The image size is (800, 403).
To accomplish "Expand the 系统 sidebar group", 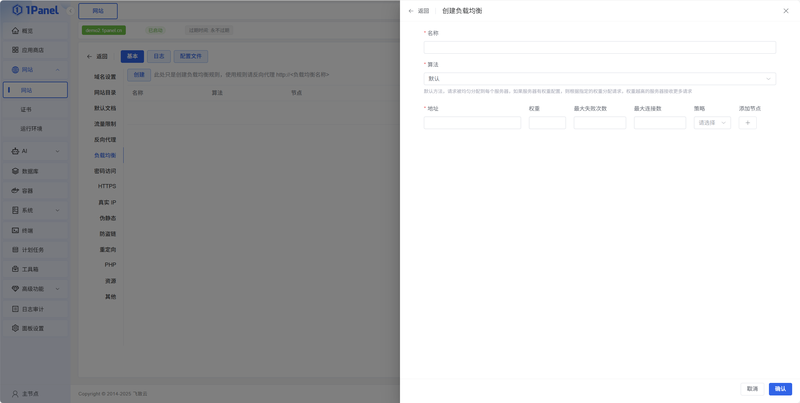I will (x=57, y=210).
